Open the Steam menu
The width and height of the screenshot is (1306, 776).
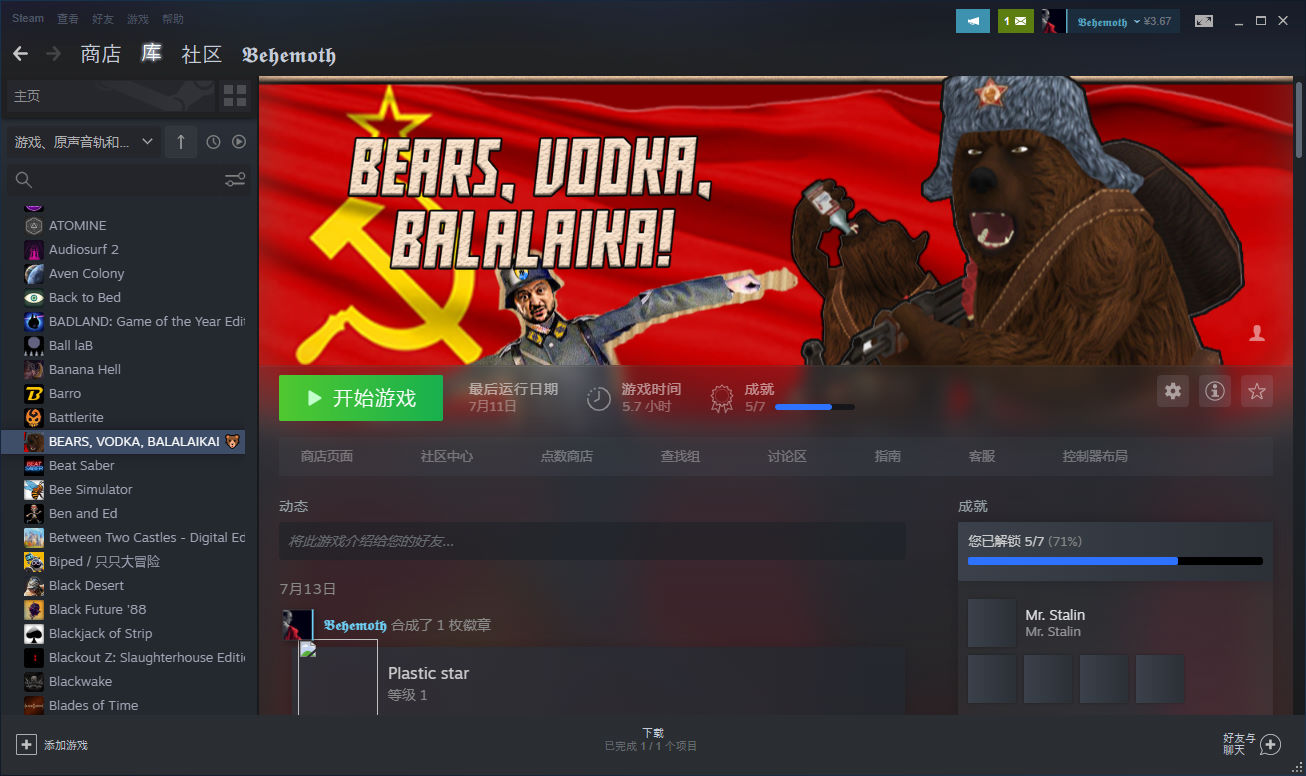(x=28, y=18)
